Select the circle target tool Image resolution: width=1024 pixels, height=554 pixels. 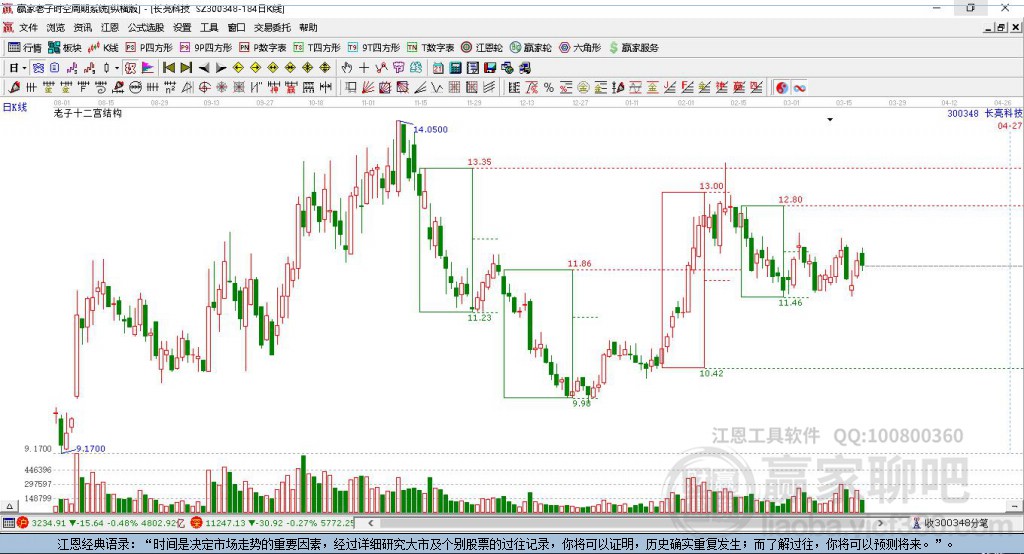point(204,88)
